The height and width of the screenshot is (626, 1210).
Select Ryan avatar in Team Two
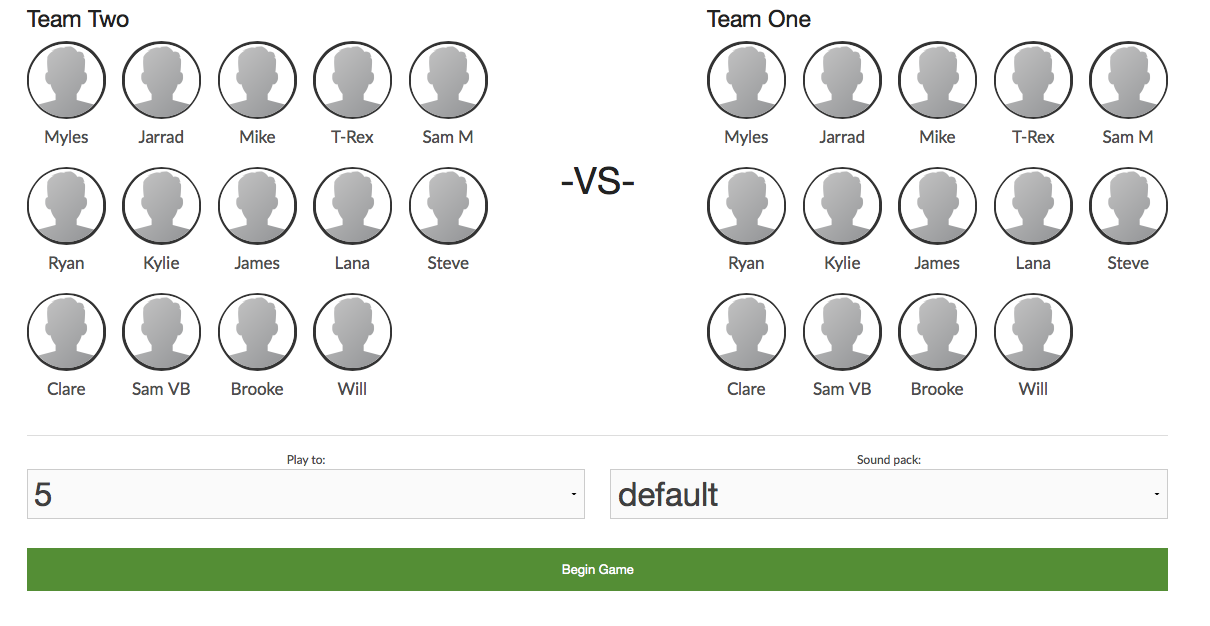(66, 206)
